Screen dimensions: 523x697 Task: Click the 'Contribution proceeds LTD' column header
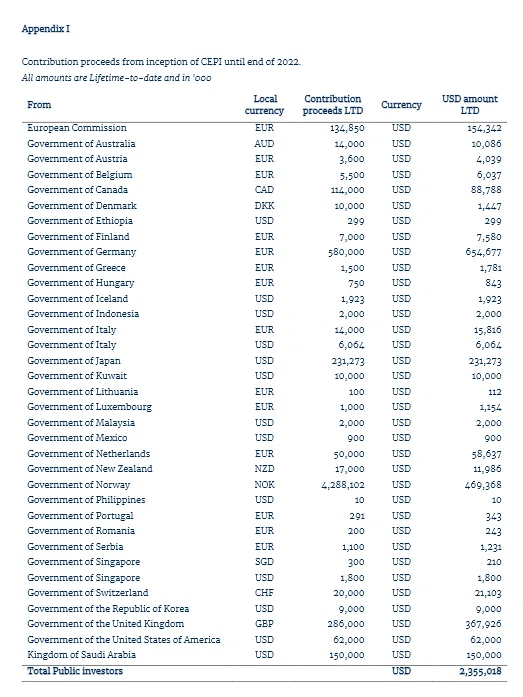click(333, 105)
